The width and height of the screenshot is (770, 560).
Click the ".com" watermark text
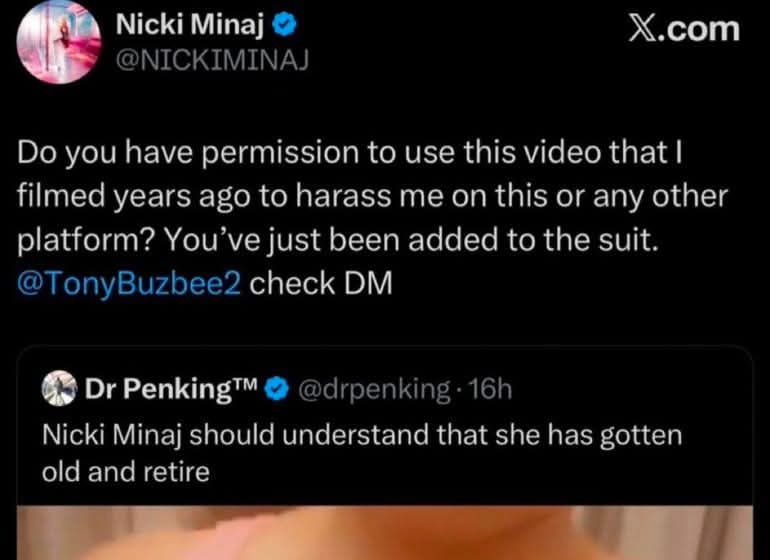click(704, 28)
